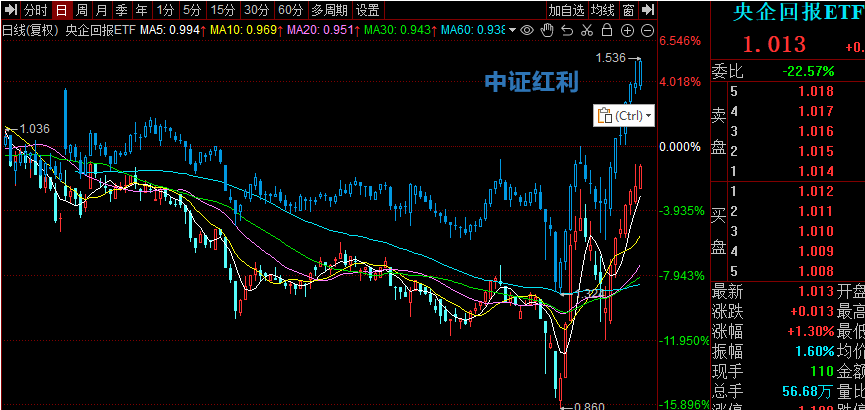Open the (Ctrl) paste dropdown arrow

tap(650, 116)
